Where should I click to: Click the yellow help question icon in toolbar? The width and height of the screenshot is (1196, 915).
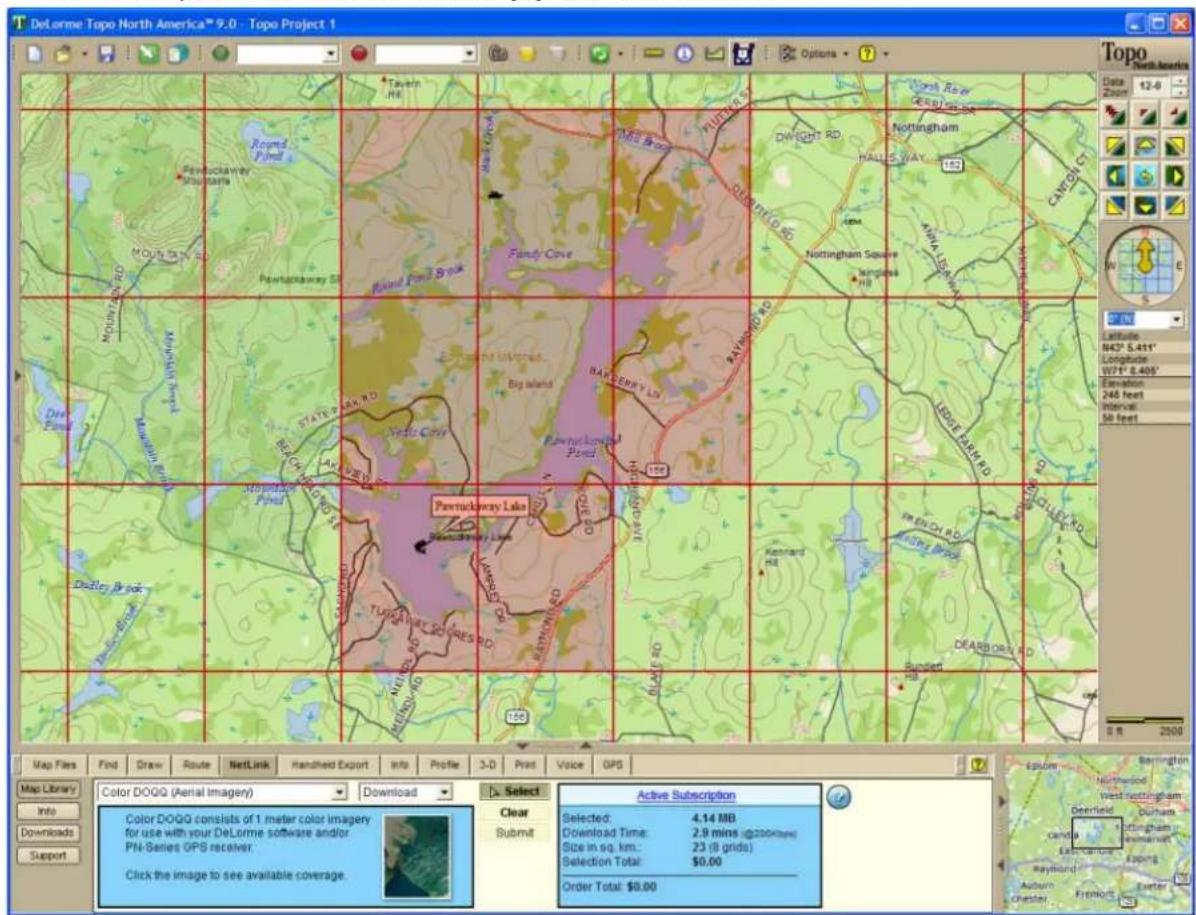click(x=867, y=54)
